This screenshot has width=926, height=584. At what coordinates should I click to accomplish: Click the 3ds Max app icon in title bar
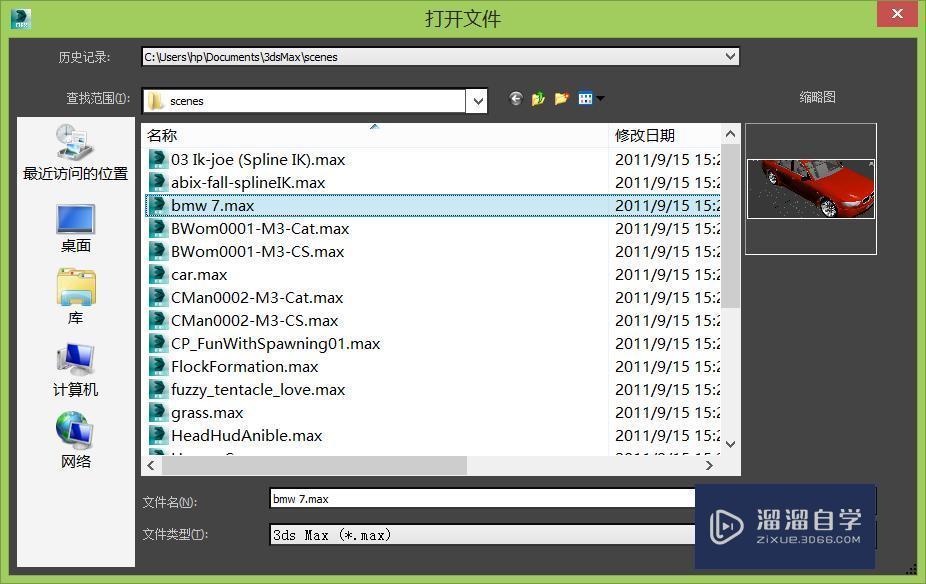[21, 19]
